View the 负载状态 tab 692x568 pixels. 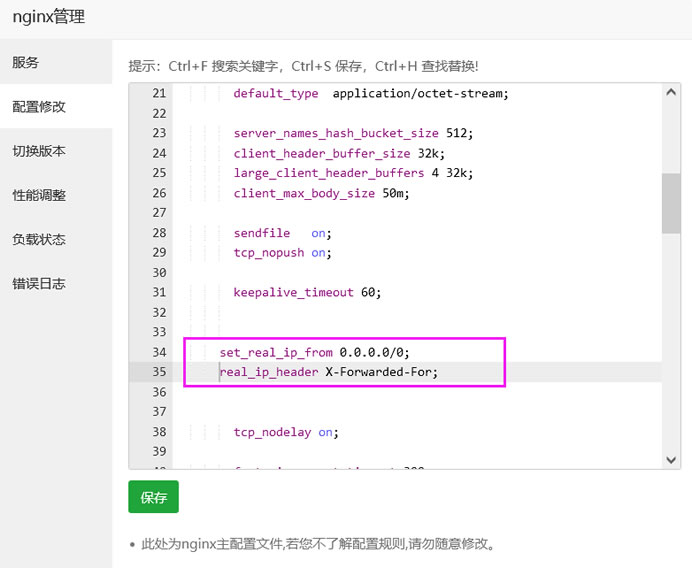[39, 239]
